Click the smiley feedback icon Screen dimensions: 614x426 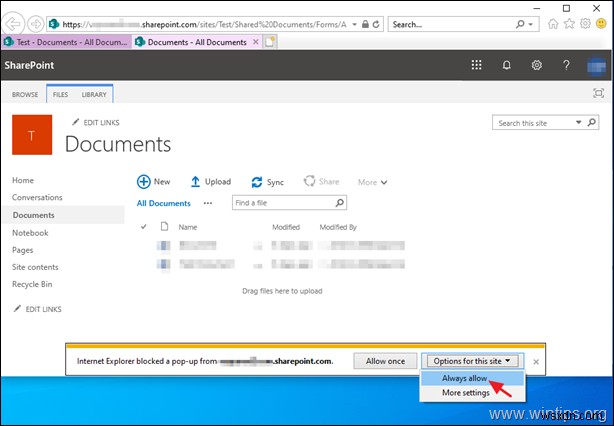(601, 24)
